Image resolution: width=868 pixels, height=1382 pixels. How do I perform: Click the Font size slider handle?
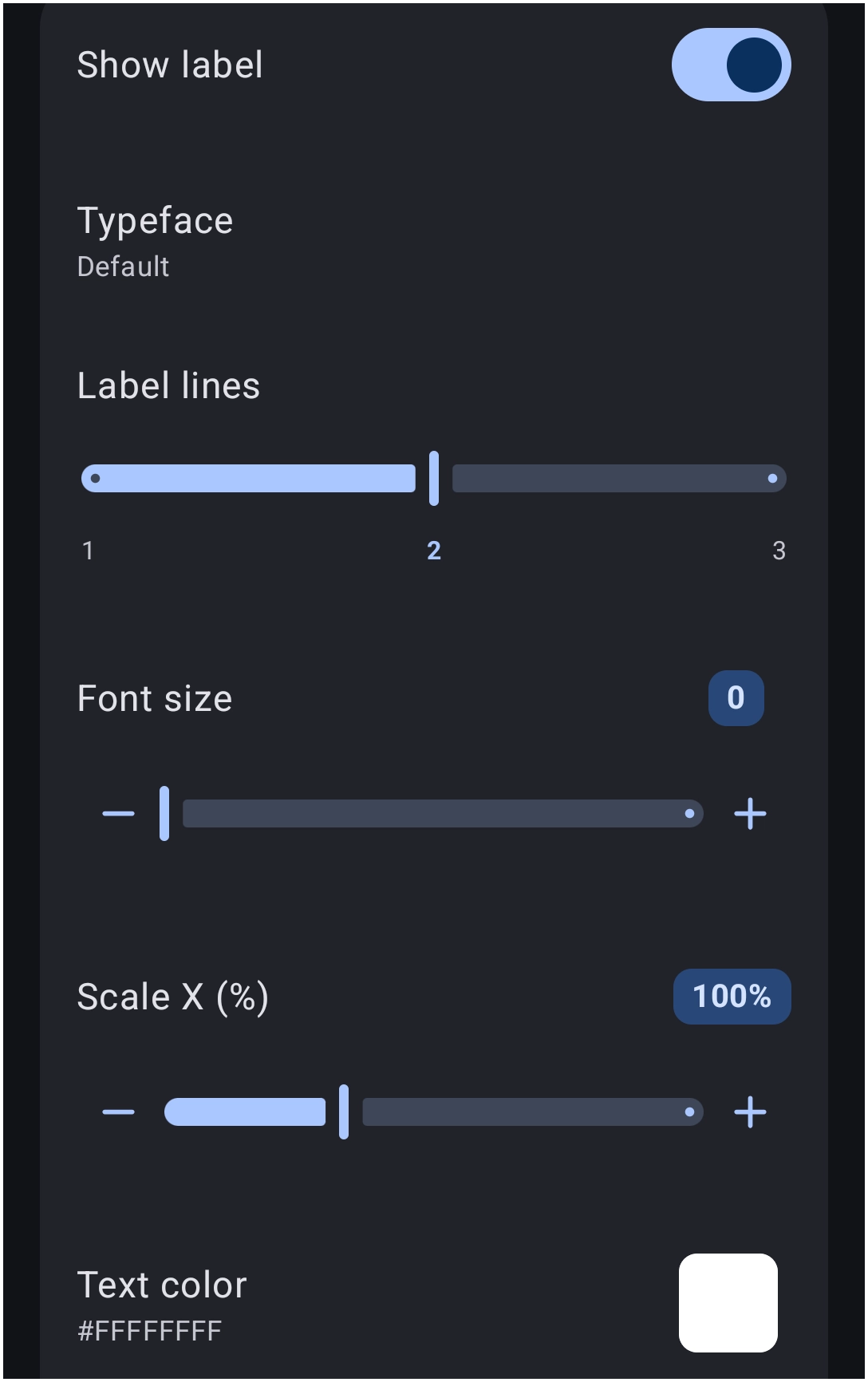[164, 813]
